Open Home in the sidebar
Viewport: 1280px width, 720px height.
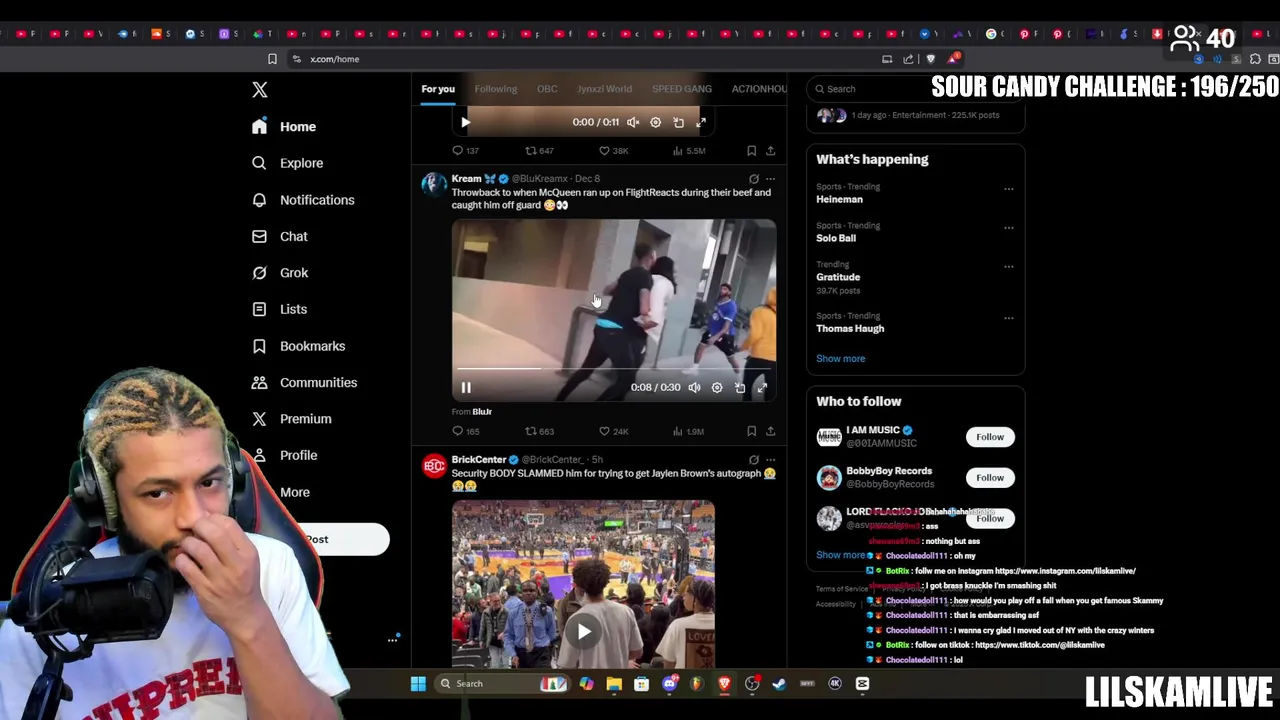pyautogui.click(x=284, y=127)
